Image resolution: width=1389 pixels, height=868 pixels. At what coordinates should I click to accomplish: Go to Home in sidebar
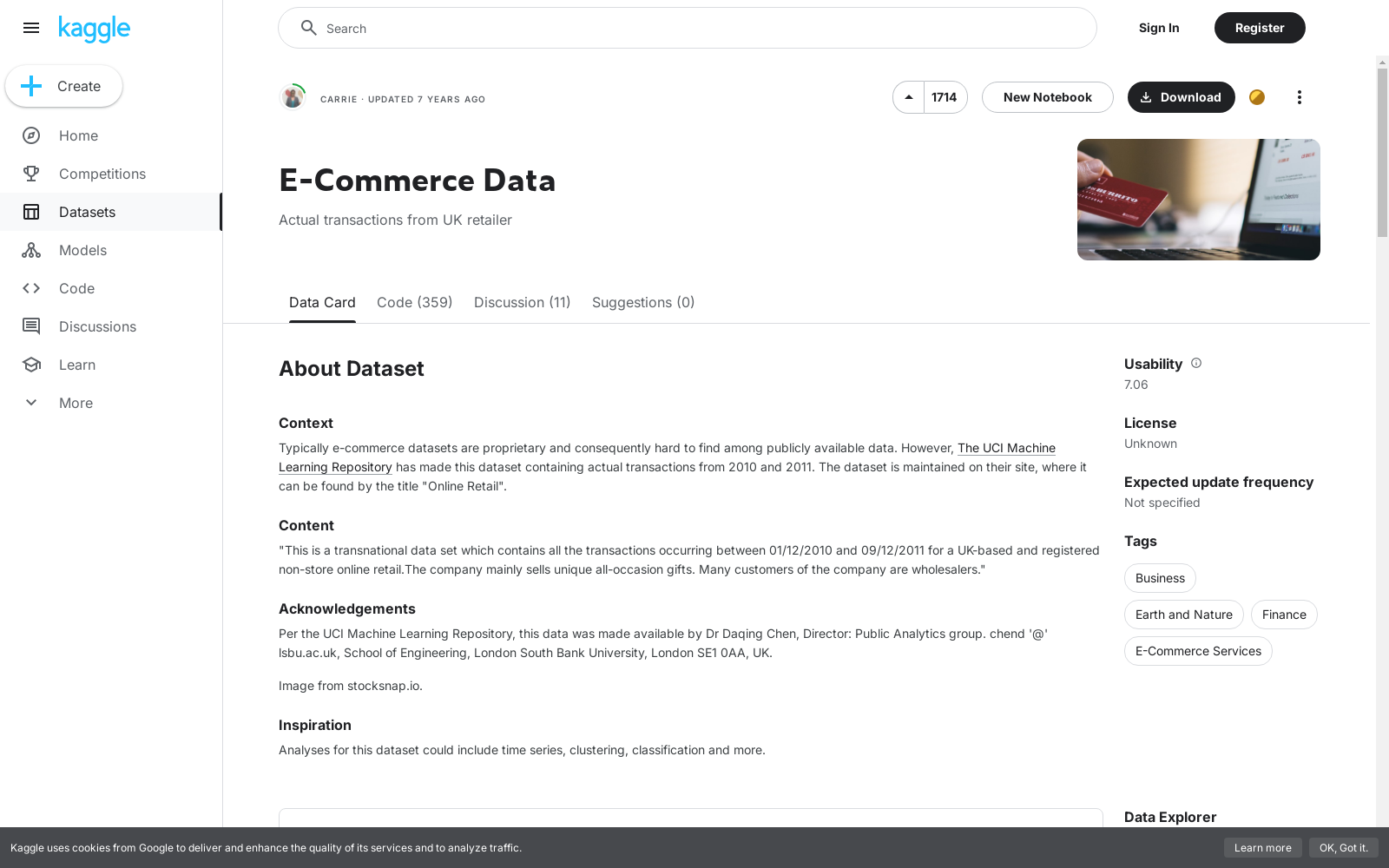(111, 135)
